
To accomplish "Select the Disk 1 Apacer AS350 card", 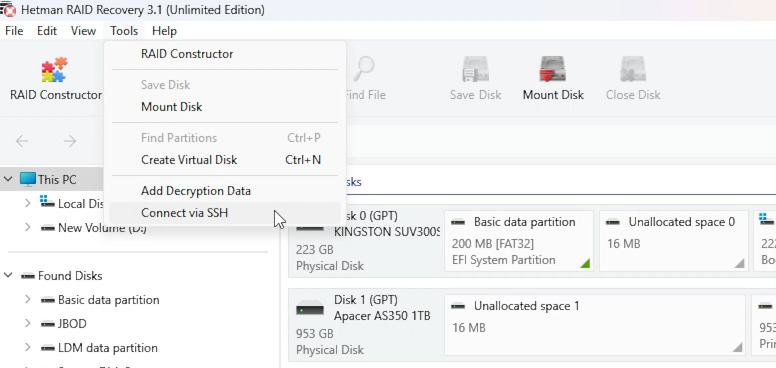I will (366, 325).
